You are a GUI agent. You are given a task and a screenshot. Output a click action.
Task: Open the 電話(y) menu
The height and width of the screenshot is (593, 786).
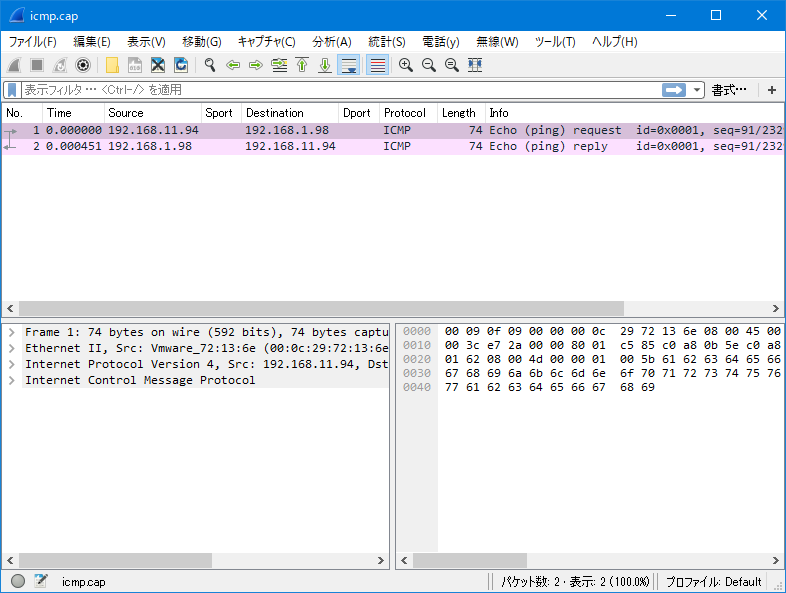click(441, 42)
